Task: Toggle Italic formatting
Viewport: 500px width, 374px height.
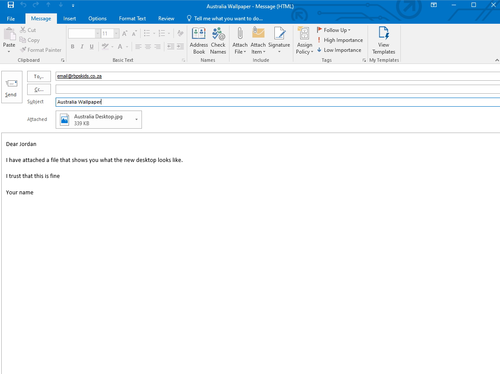Action: tap(82, 47)
